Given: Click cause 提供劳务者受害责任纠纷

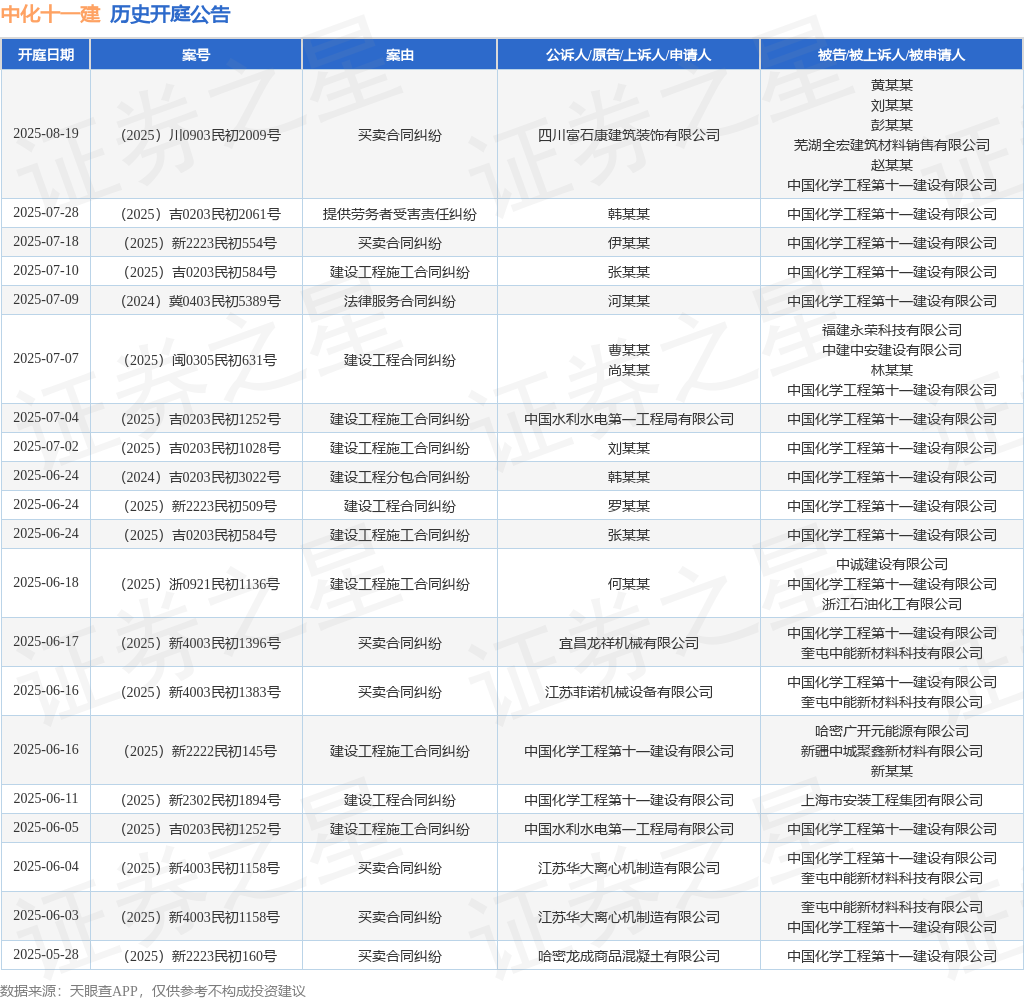Looking at the screenshot, I should pos(400,214).
